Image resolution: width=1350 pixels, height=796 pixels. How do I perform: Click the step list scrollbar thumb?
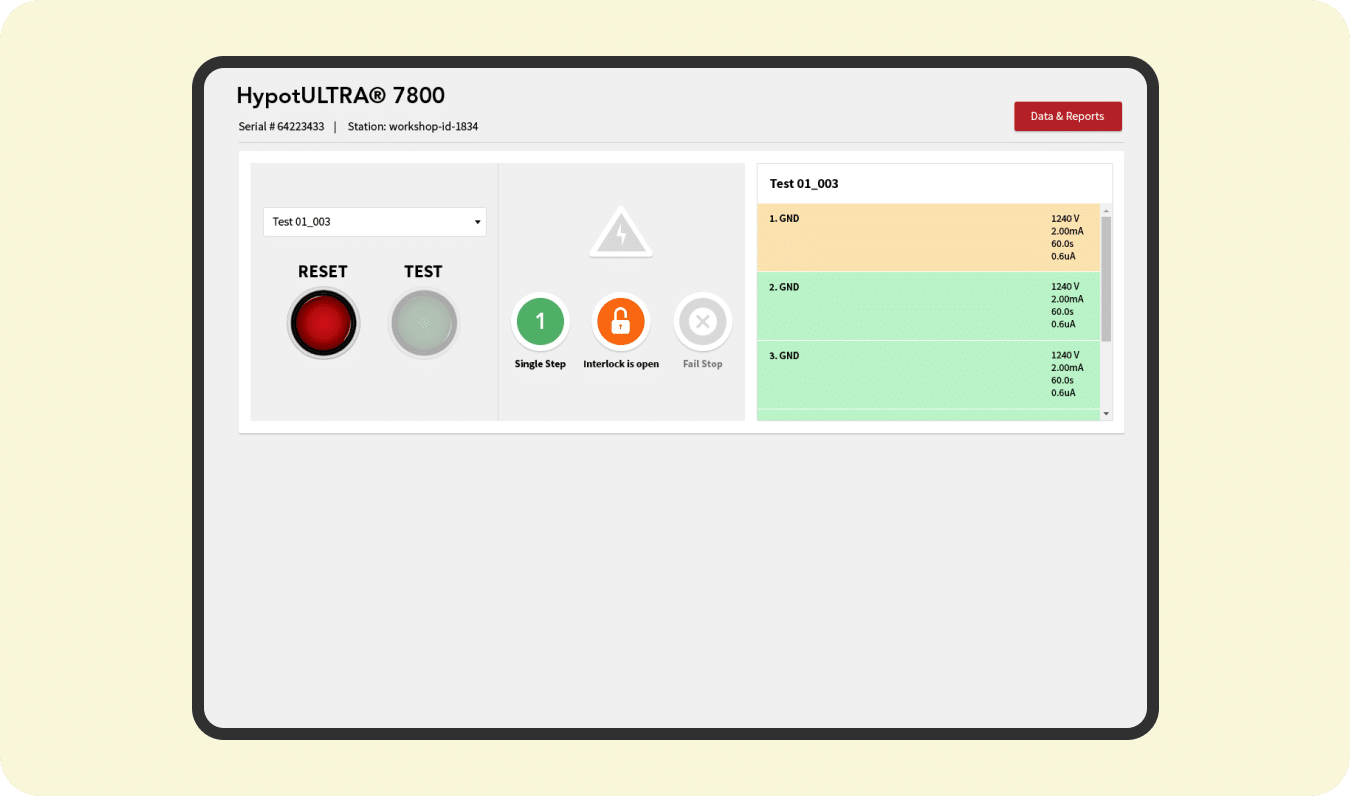coord(1106,279)
